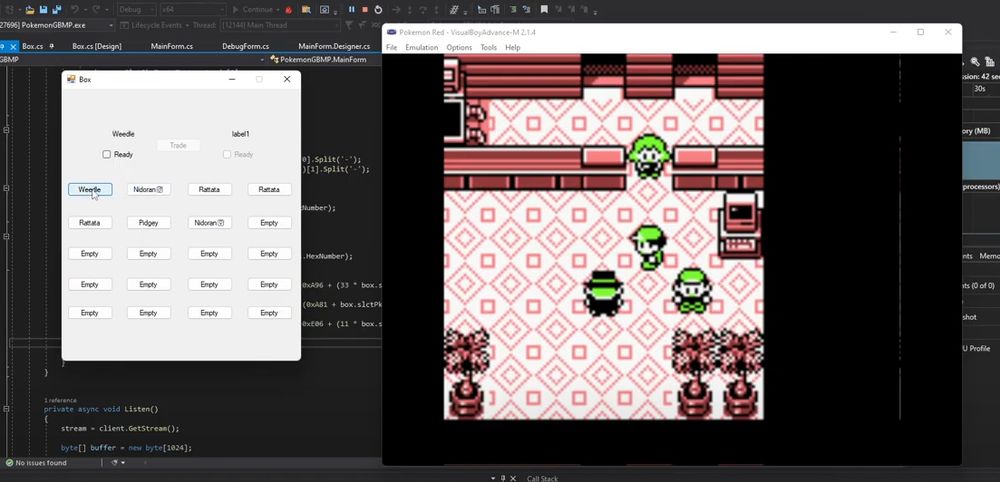1000x482 pixels.
Task: Switch to the MainForm.cs tab
Action: coord(172,46)
